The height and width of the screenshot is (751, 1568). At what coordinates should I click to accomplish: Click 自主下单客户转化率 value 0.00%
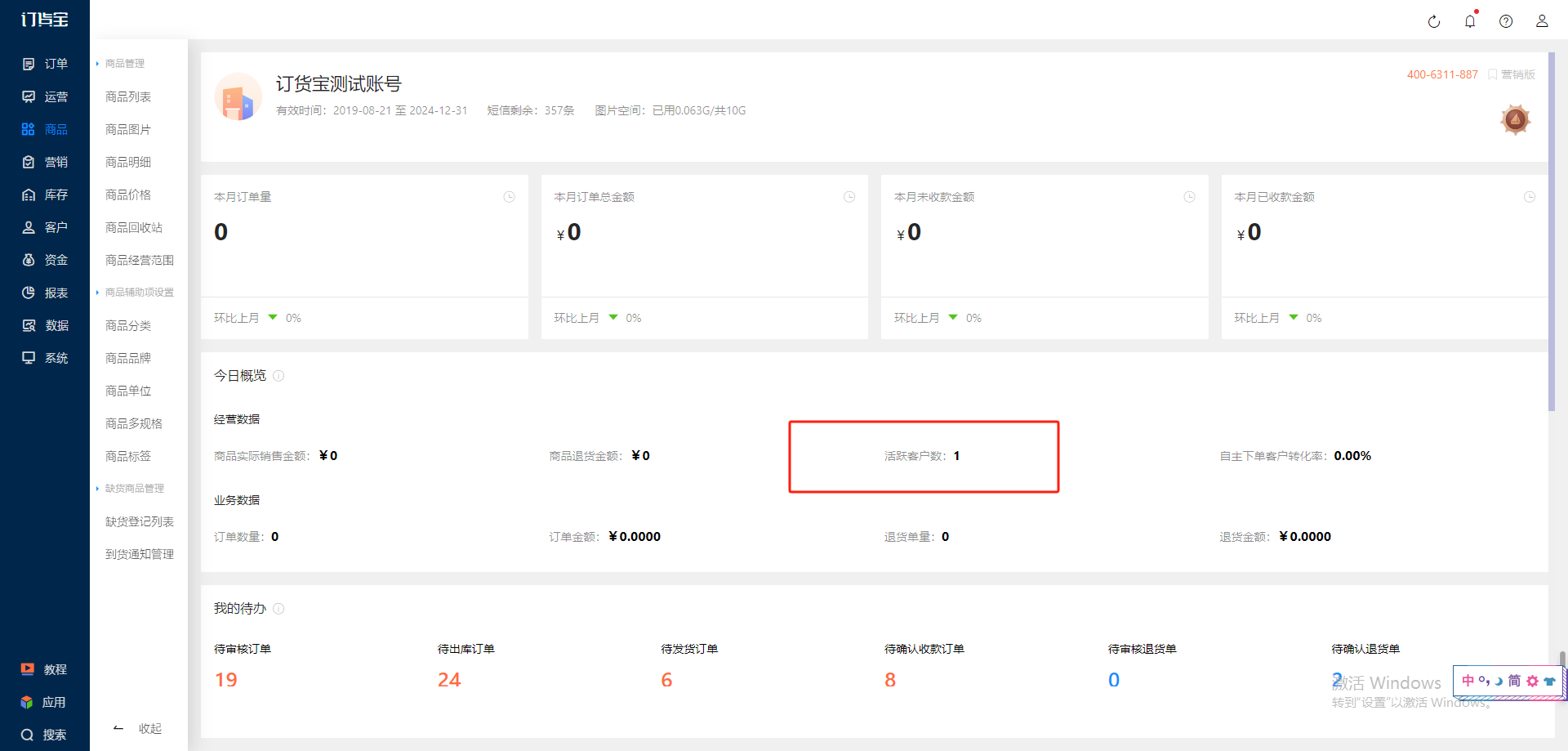[x=1352, y=456]
